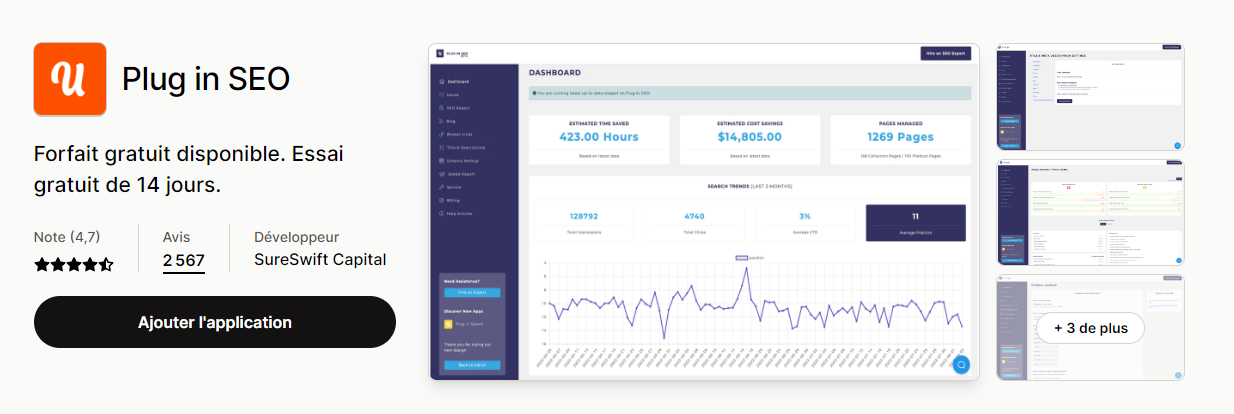This screenshot has width=1234, height=414.
Task: Open the 2 567 reviews link
Action: [x=184, y=260]
